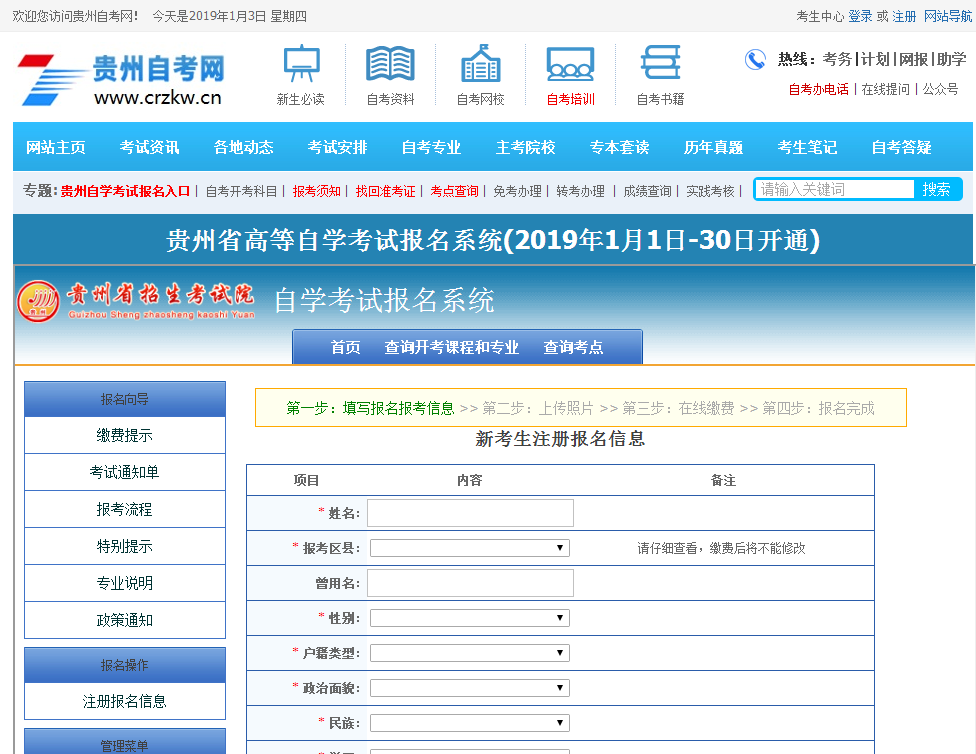Viewport: 976px width, 754px height.
Task: Expand the 户籍类型 dropdown
Action: [x=469, y=653]
